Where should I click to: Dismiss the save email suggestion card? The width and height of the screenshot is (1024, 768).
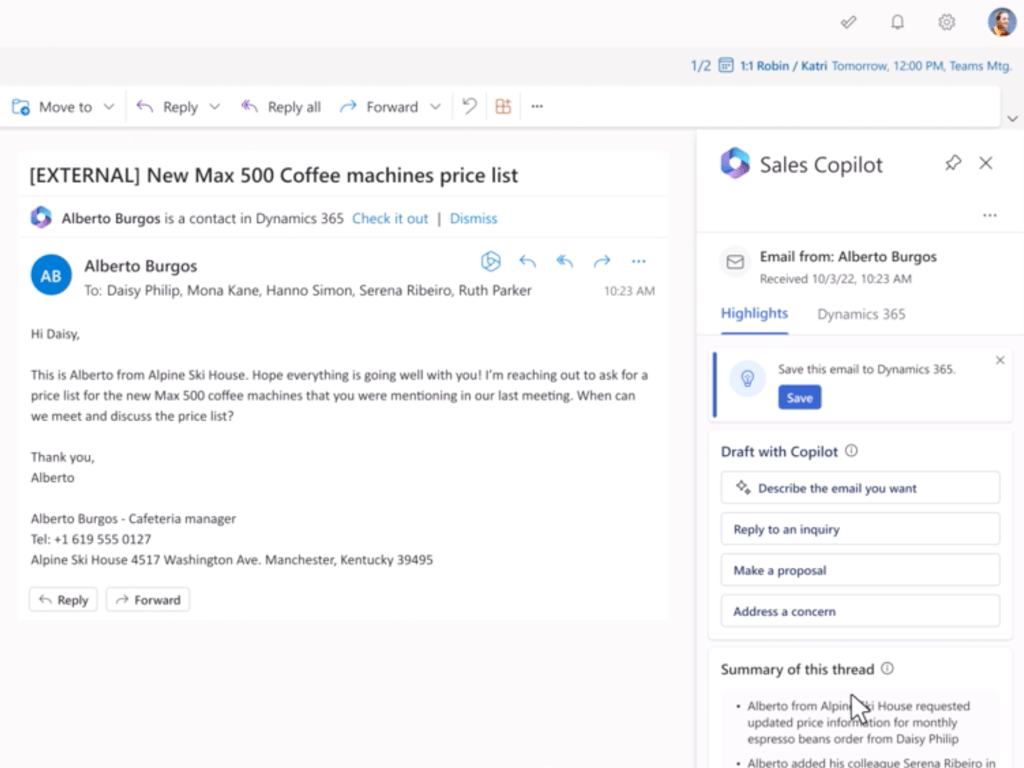point(1000,360)
